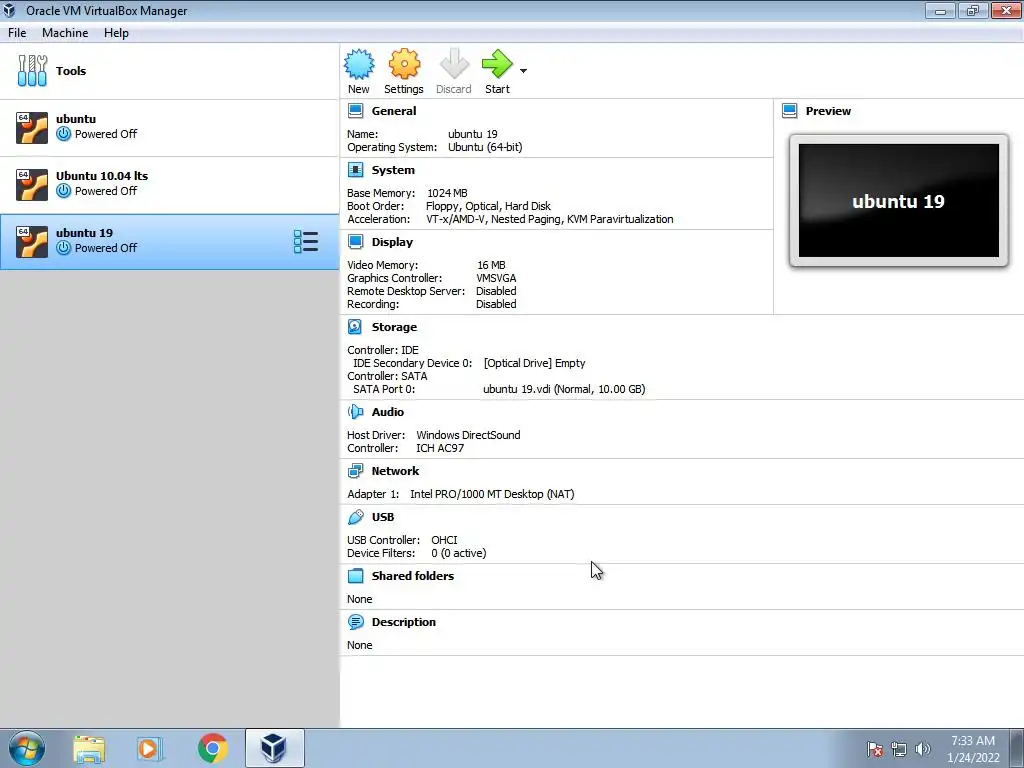Click the system tray network icon
Viewport: 1024px width, 768px height.
[x=899, y=749]
